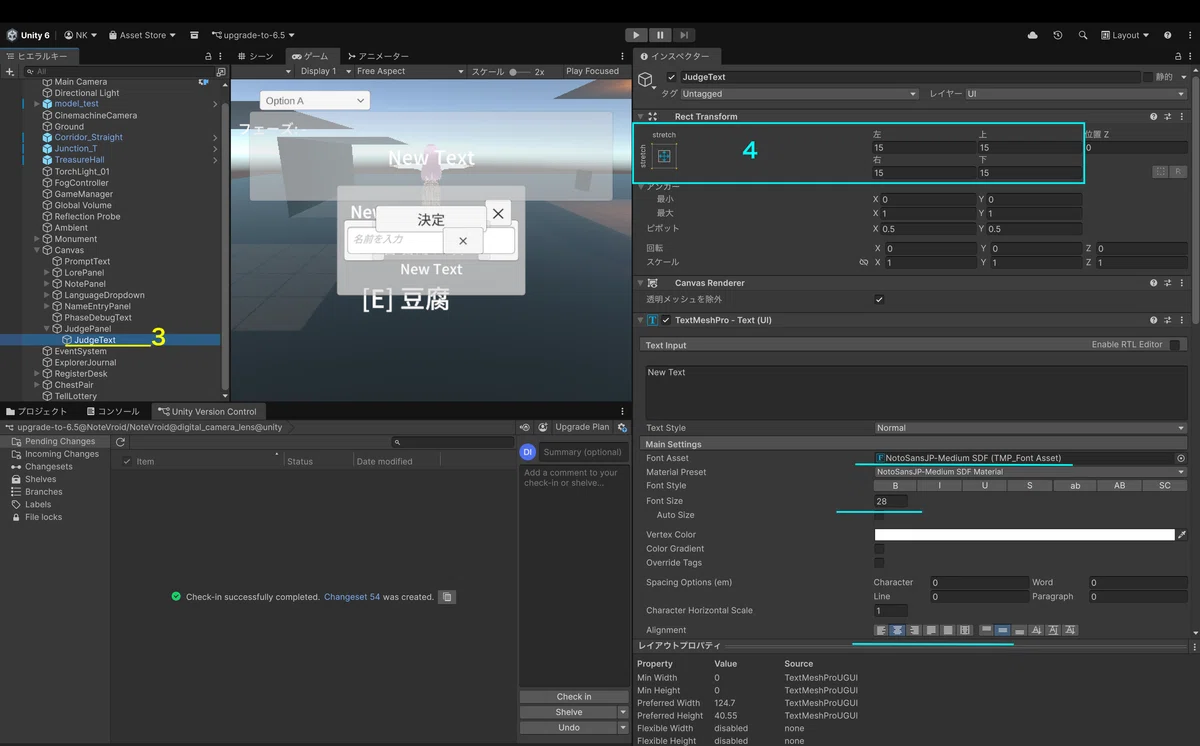Open the Changeset 54 link
The height and width of the screenshot is (746, 1200).
(352, 597)
